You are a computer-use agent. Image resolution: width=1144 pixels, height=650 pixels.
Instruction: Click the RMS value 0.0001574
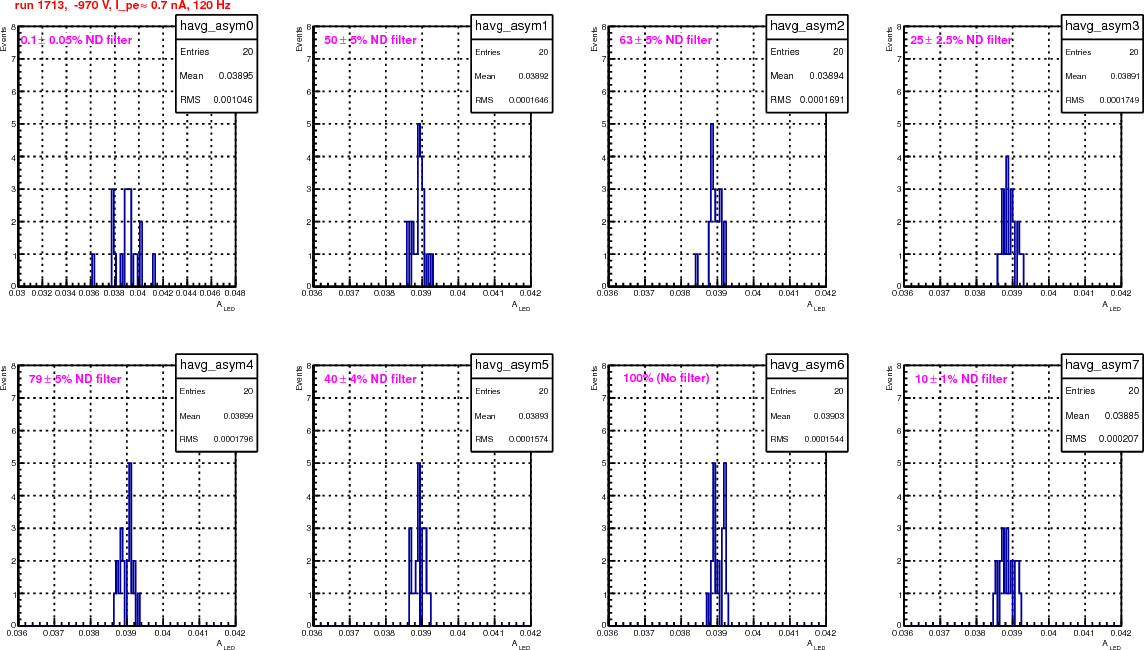coord(529,439)
